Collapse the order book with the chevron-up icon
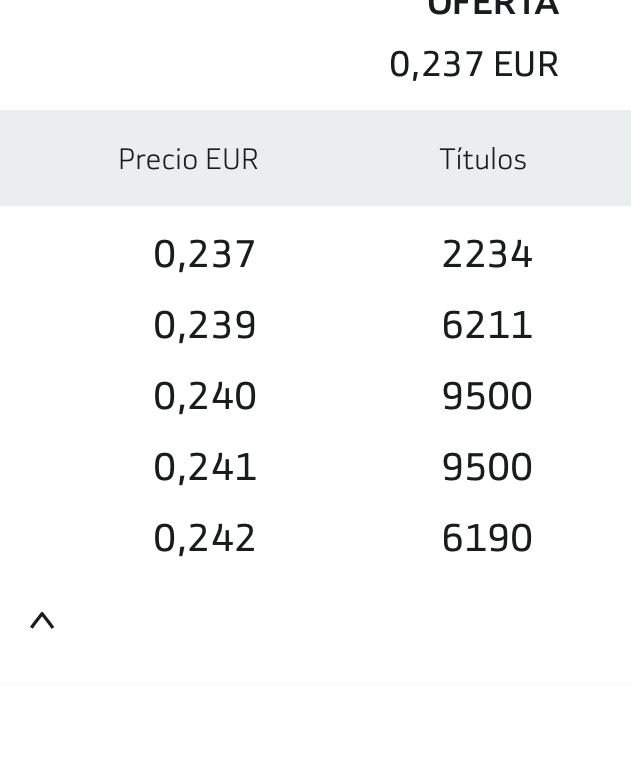The width and height of the screenshot is (631, 761). [x=42, y=621]
